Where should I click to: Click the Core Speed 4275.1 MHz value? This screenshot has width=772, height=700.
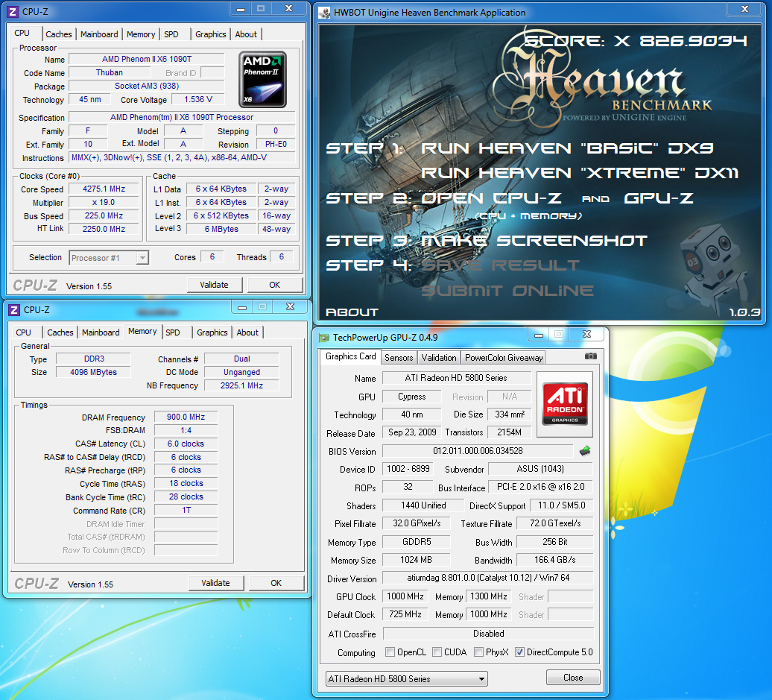pos(104,189)
